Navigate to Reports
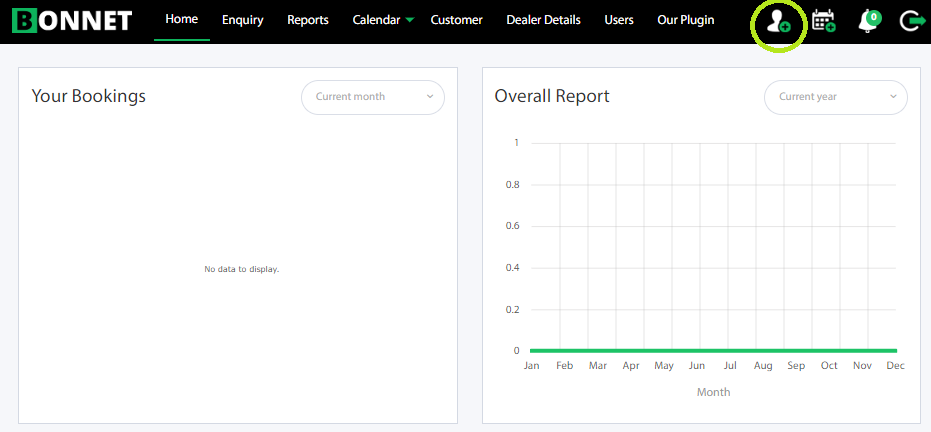Viewport: 931px width, 432px height. click(x=307, y=20)
